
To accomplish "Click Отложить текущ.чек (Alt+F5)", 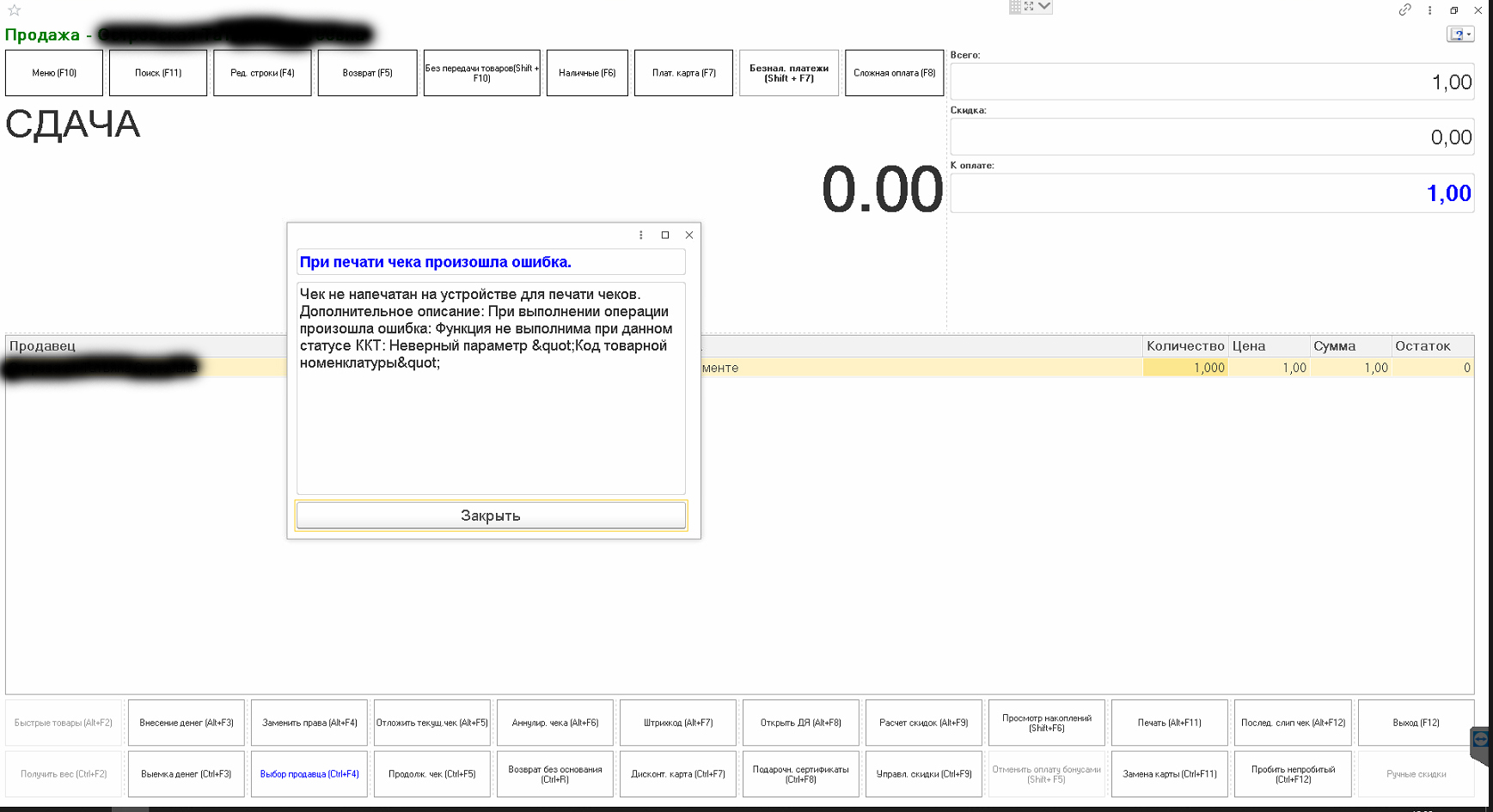I will point(432,723).
